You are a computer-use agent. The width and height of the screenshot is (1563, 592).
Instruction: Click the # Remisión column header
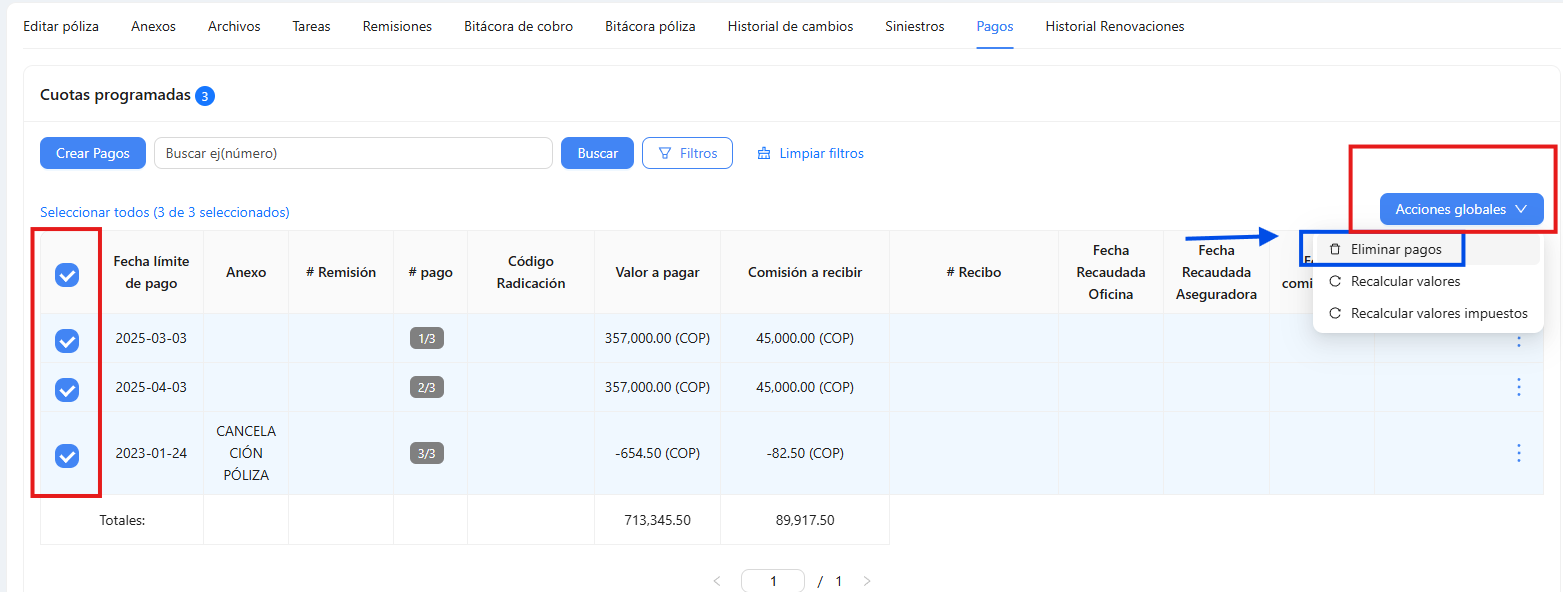[341, 272]
